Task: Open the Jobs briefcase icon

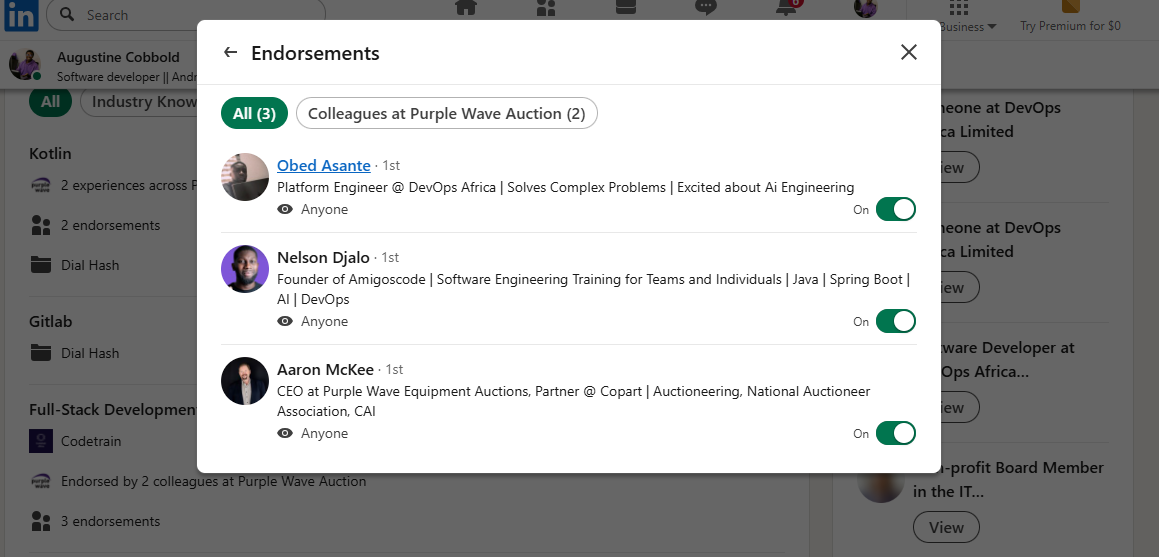Action: 626,7
